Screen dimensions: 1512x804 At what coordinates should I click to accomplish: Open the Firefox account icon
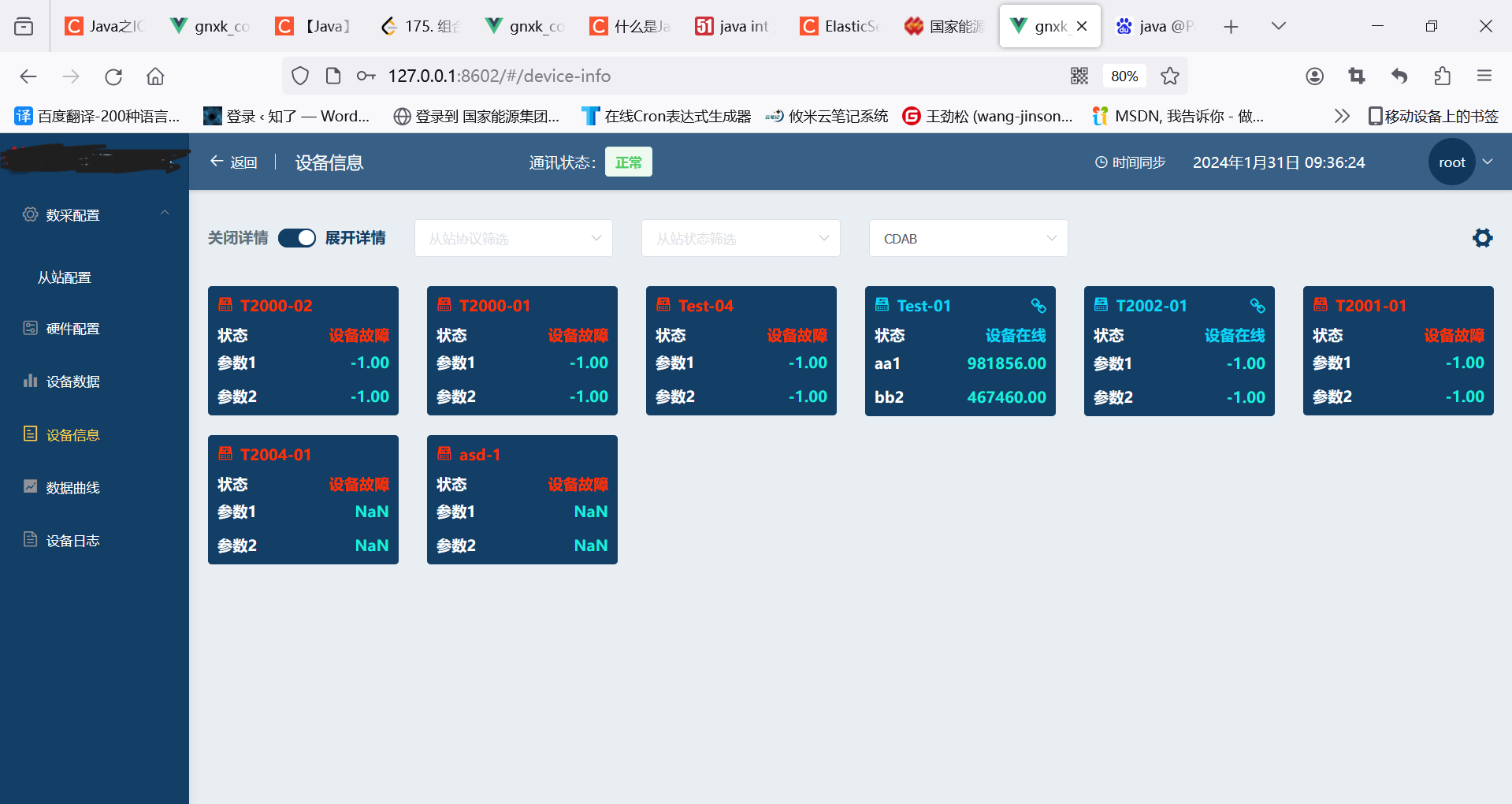click(x=1314, y=76)
